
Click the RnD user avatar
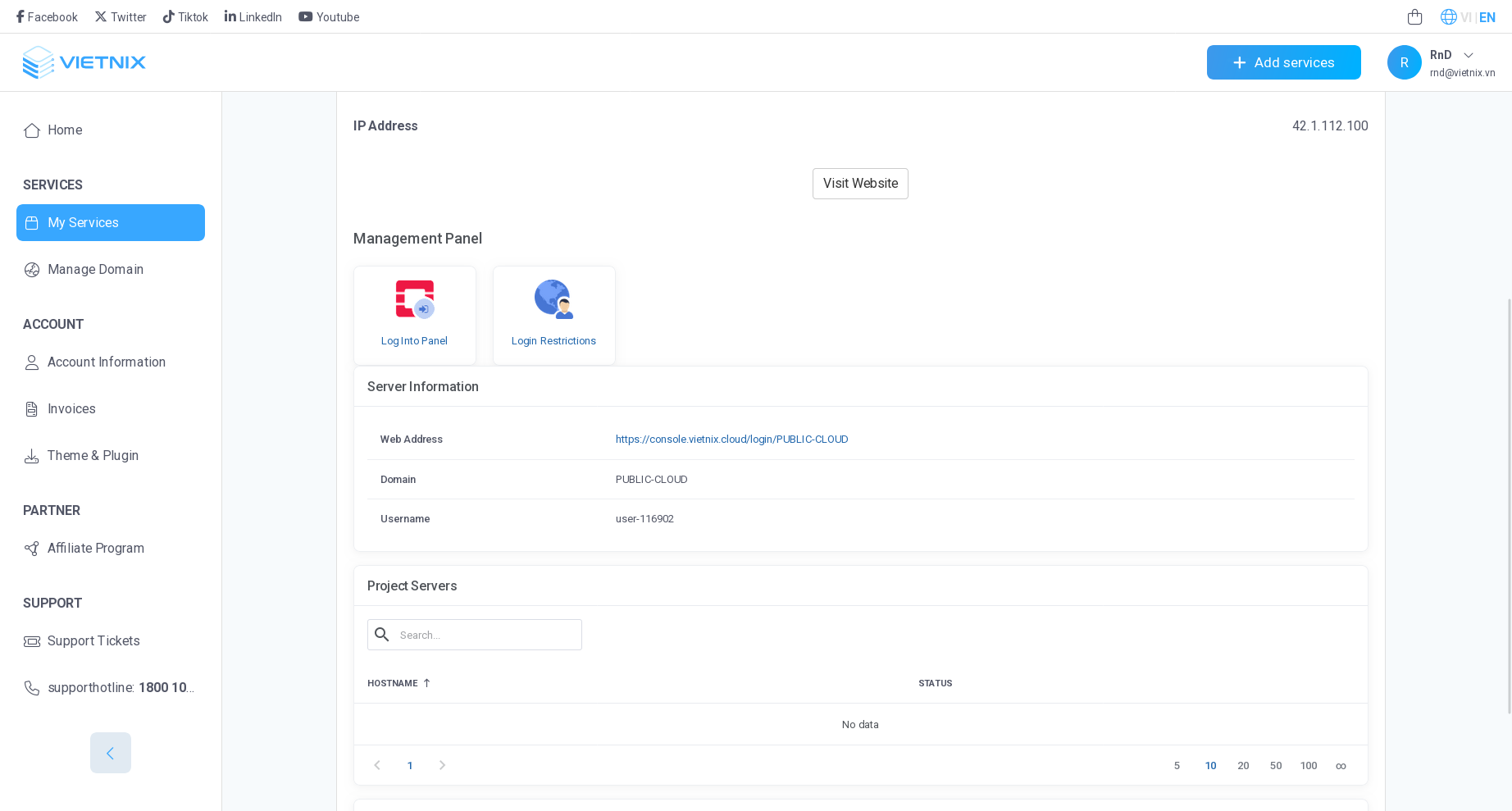1404,62
